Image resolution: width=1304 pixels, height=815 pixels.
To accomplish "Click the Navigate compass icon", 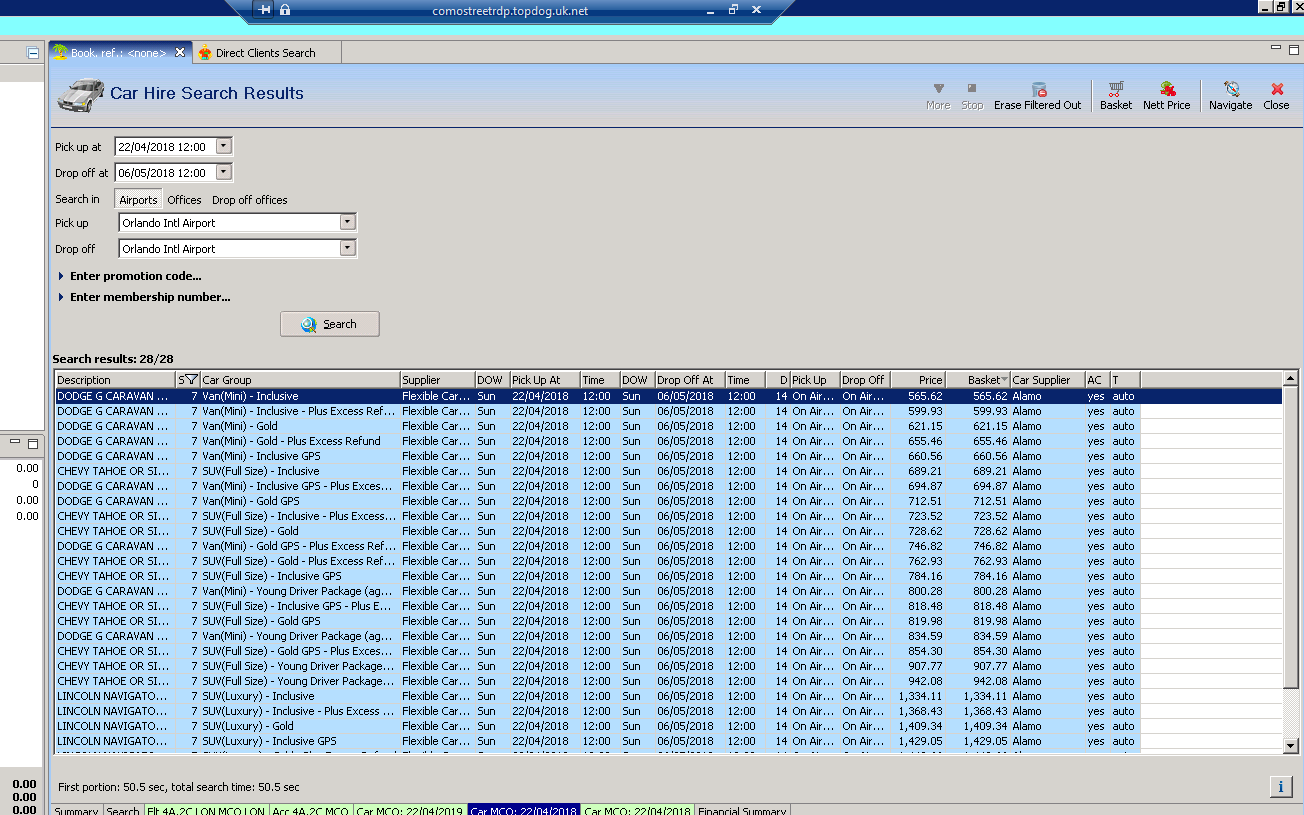I will click(1231, 89).
